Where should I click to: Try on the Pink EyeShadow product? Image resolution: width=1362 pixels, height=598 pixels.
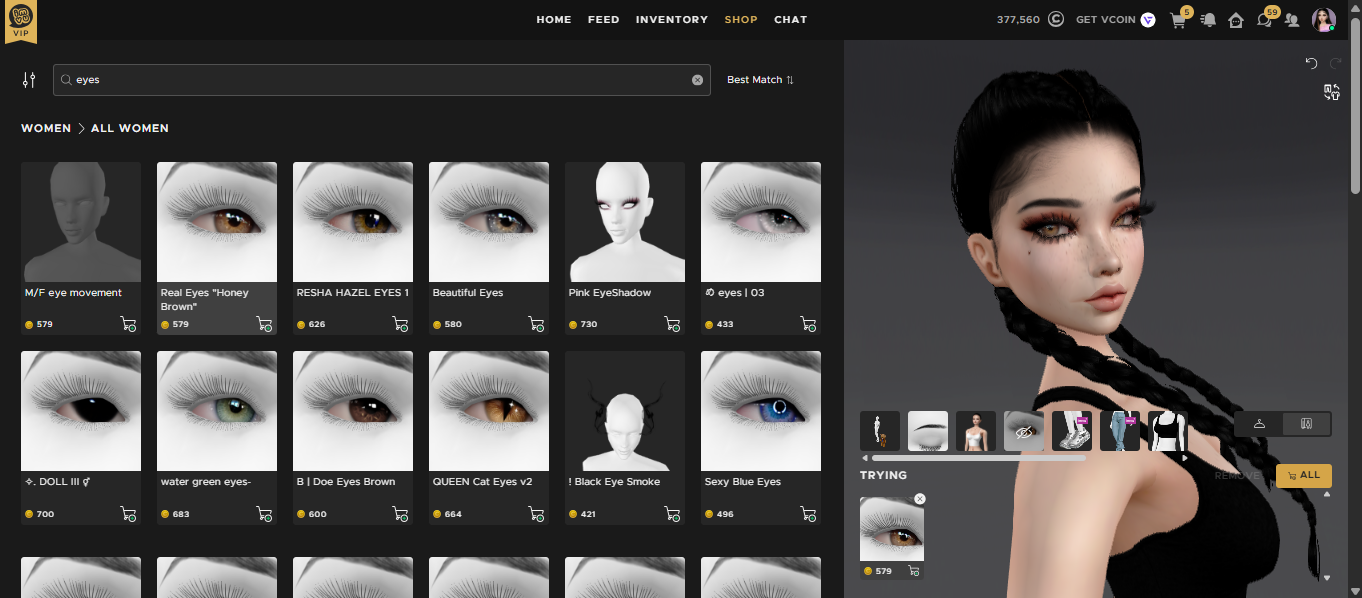click(625, 222)
